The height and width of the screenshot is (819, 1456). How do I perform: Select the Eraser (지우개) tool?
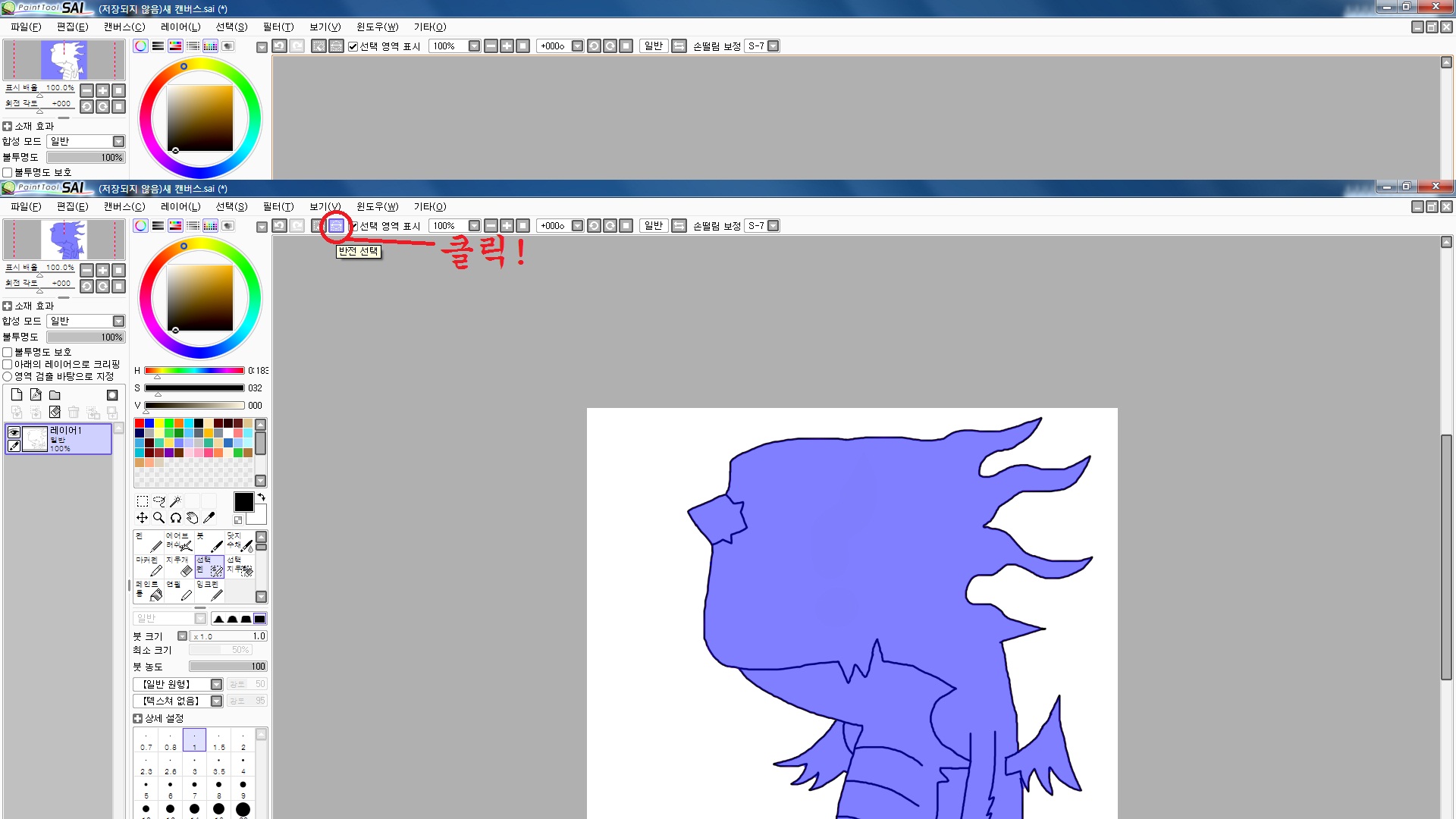pyautogui.click(x=179, y=566)
